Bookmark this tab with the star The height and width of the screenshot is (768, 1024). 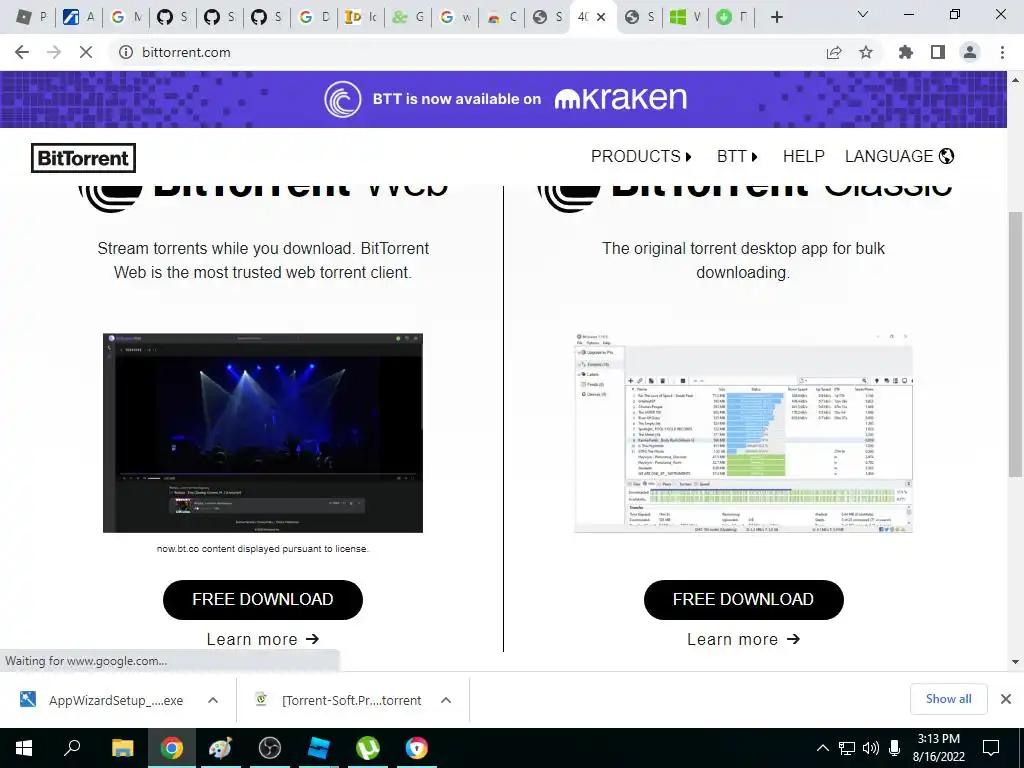click(866, 52)
